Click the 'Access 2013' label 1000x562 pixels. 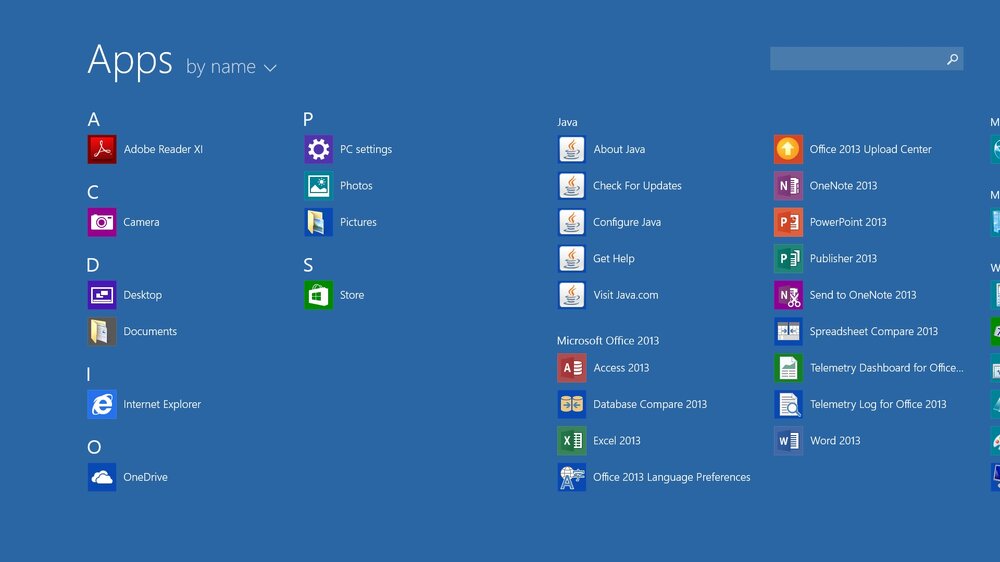(x=621, y=367)
